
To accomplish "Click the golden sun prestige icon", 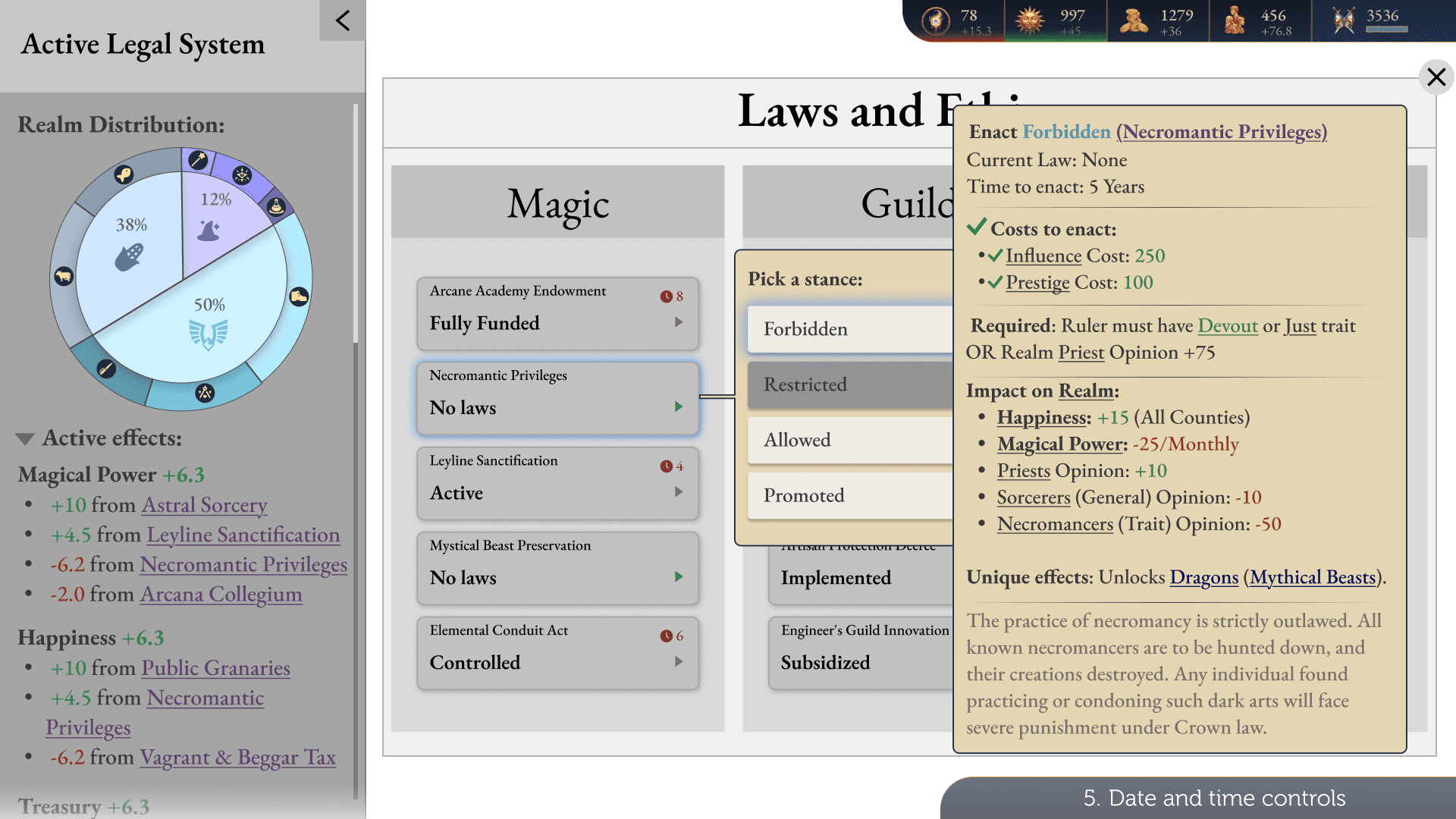I will [1030, 20].
